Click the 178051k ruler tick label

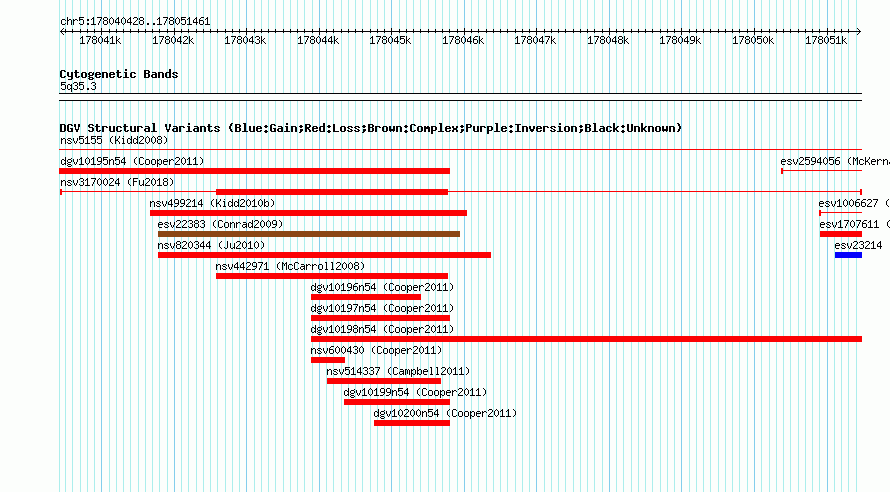826,40
